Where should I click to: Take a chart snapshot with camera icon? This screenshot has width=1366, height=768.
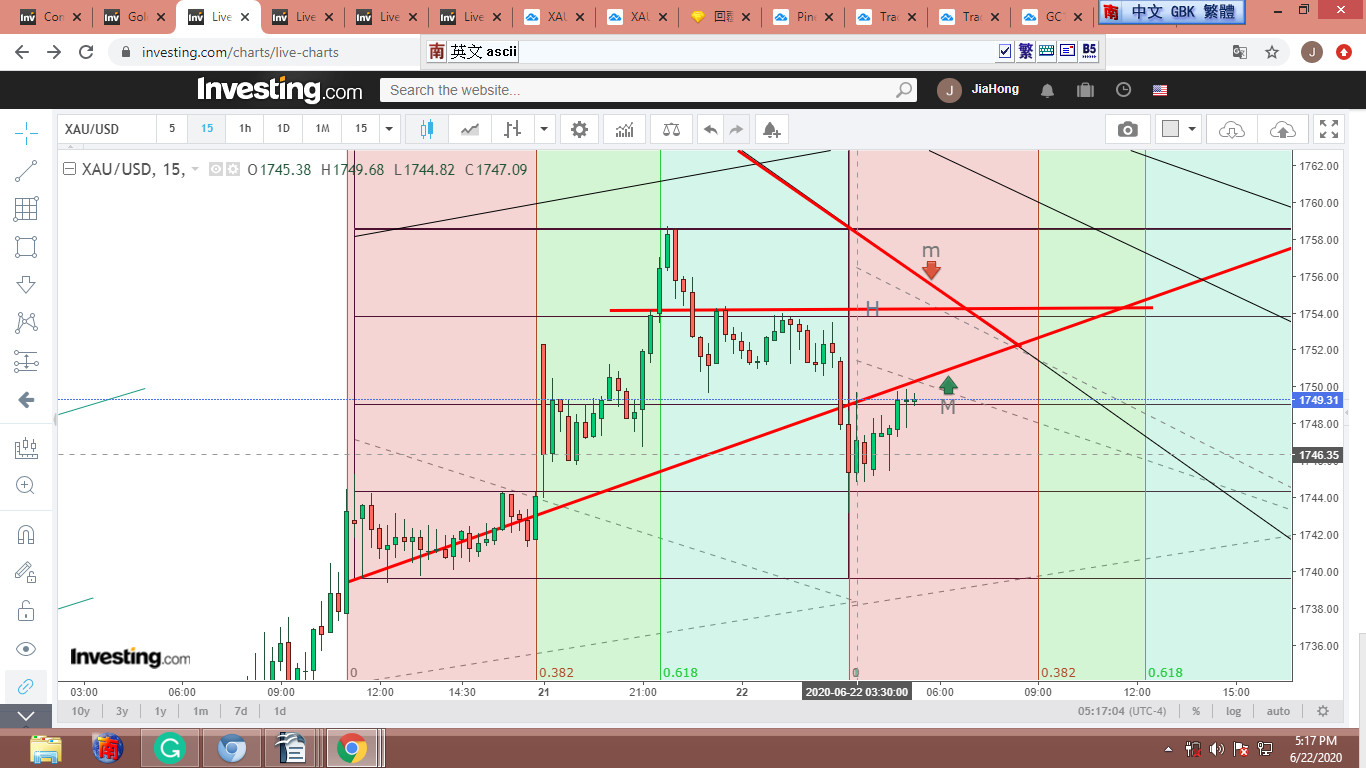(1127, 129)
